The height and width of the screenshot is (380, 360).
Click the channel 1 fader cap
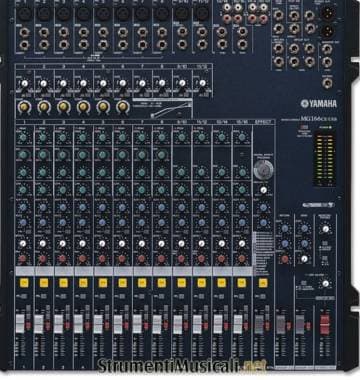tap(20, 324)
